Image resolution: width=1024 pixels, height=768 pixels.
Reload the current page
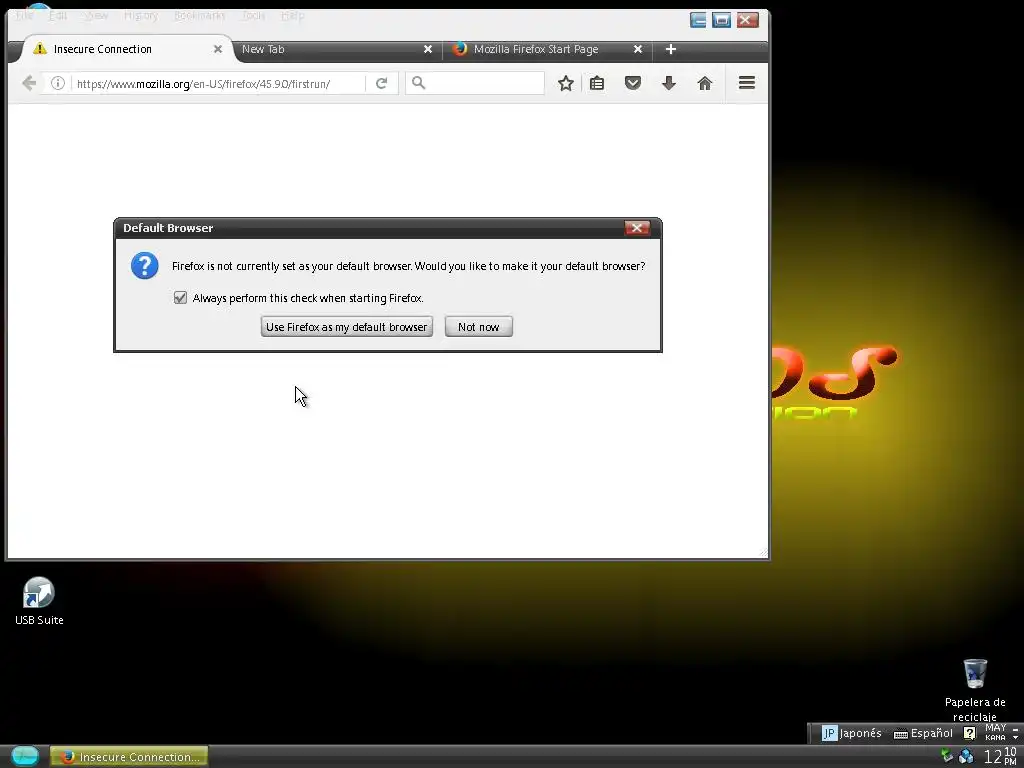click(x=381, y=83)
